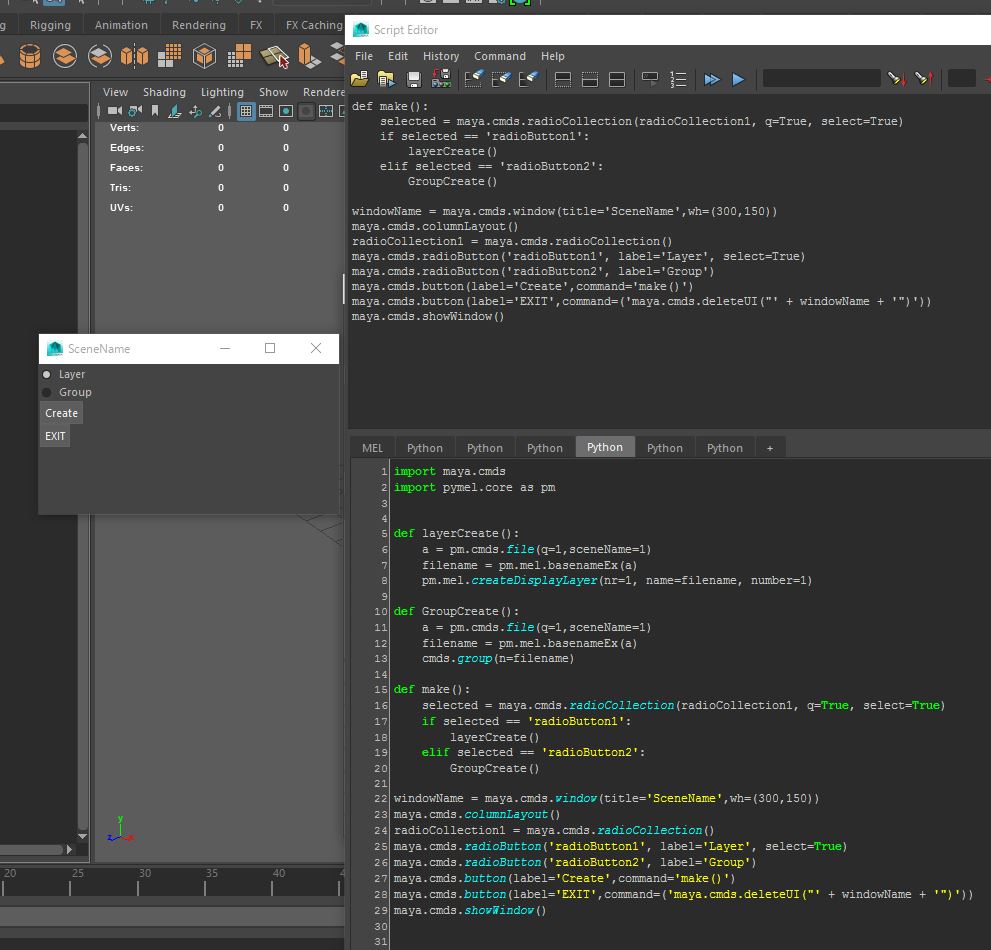Select the Group radio button
The width and height of the screenshot is (991, 950).
(47, 392)
